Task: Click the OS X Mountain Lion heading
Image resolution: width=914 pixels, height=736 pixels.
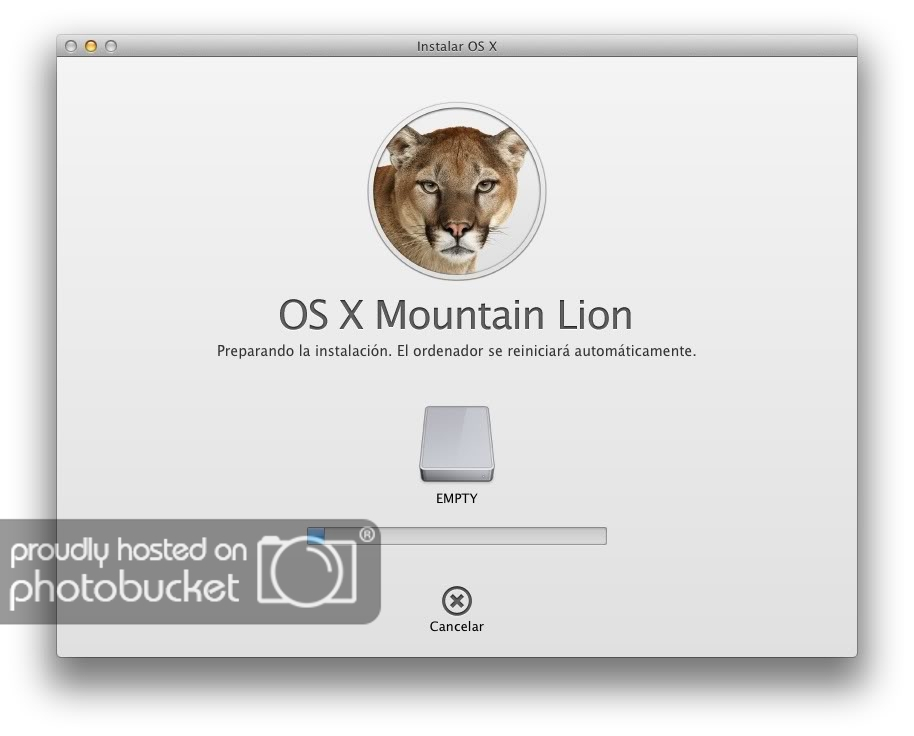Action: point(456,315)
